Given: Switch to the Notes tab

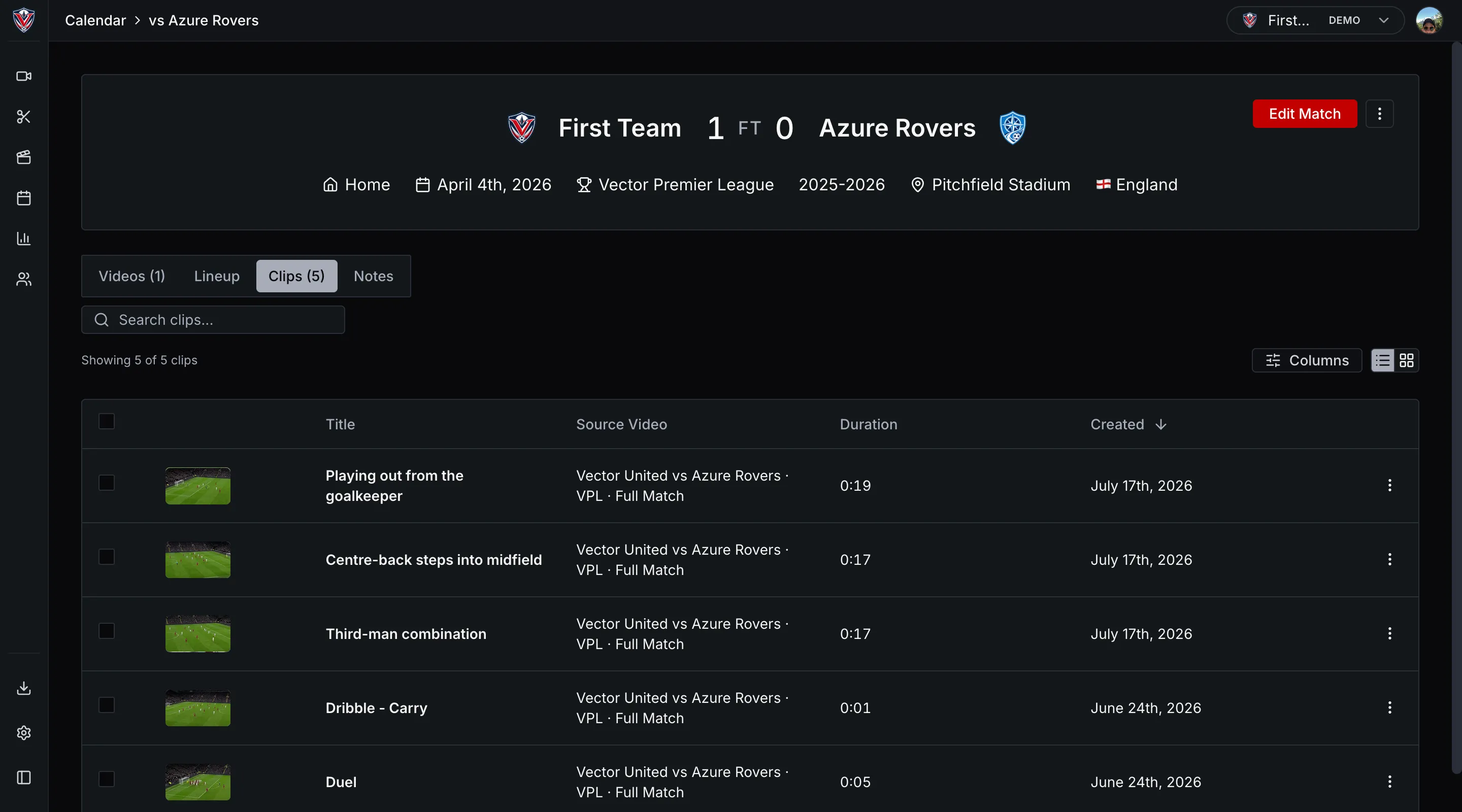Looking at the screenshot, I should pos(374,276).
